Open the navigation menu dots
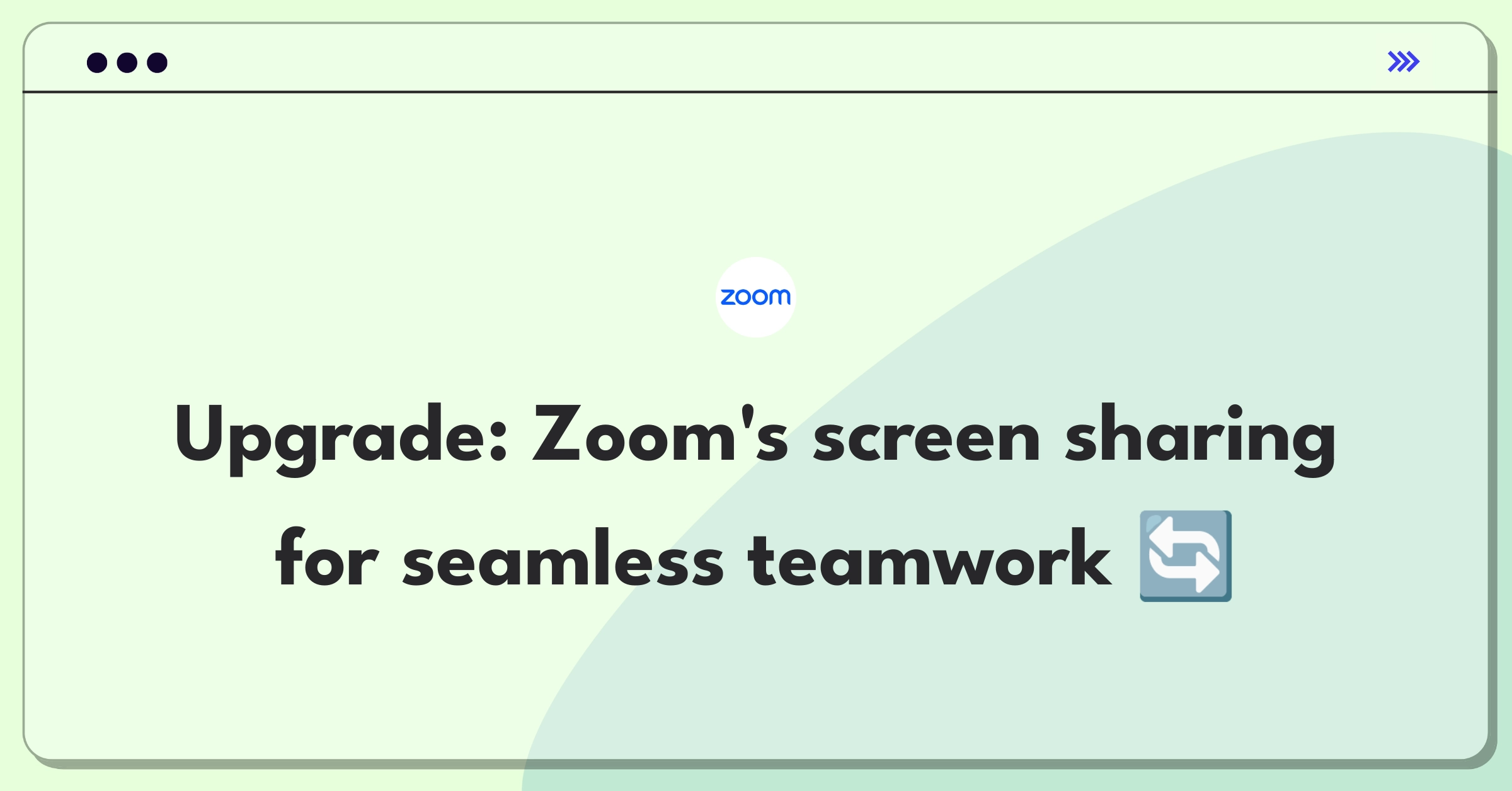The height and width of the screenshot is (791, 1512). [125, 63]
